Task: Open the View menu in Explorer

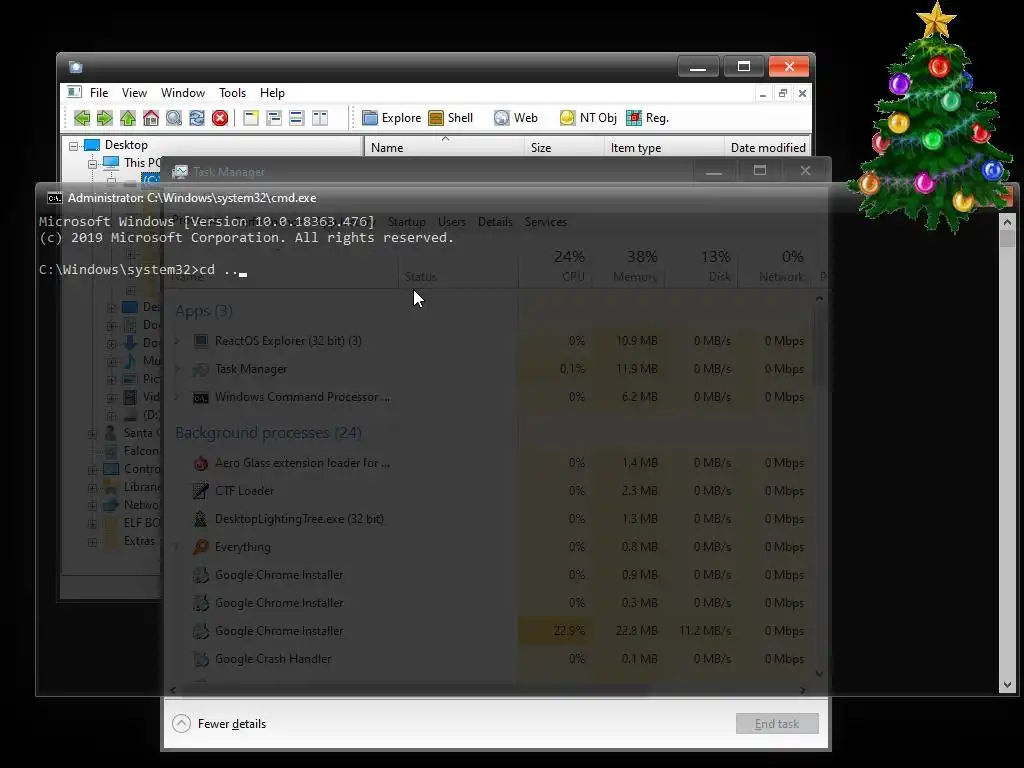Action: click(x=134, y=93)
